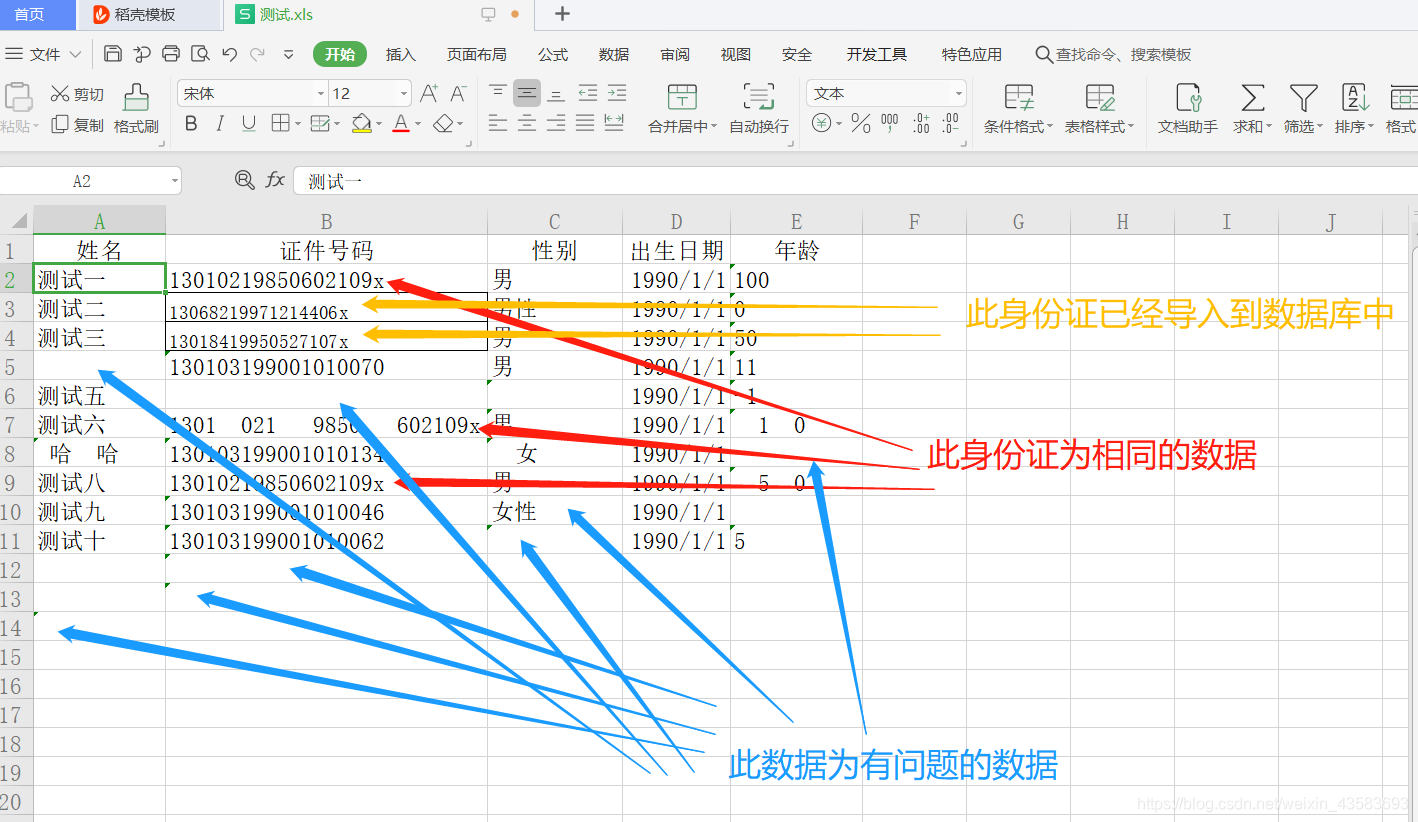
Task: Apply thousands separator number format
Action: click(890, 124)
